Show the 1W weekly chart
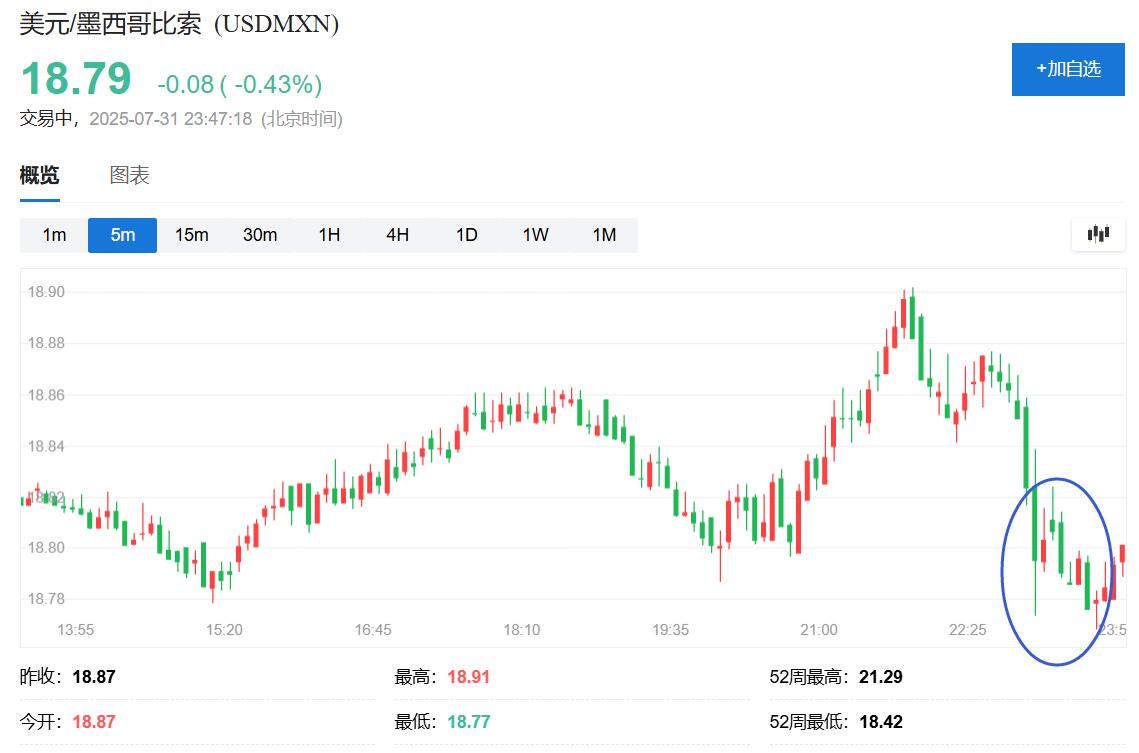The image size is (1139, 753). [x=535, y=235]
